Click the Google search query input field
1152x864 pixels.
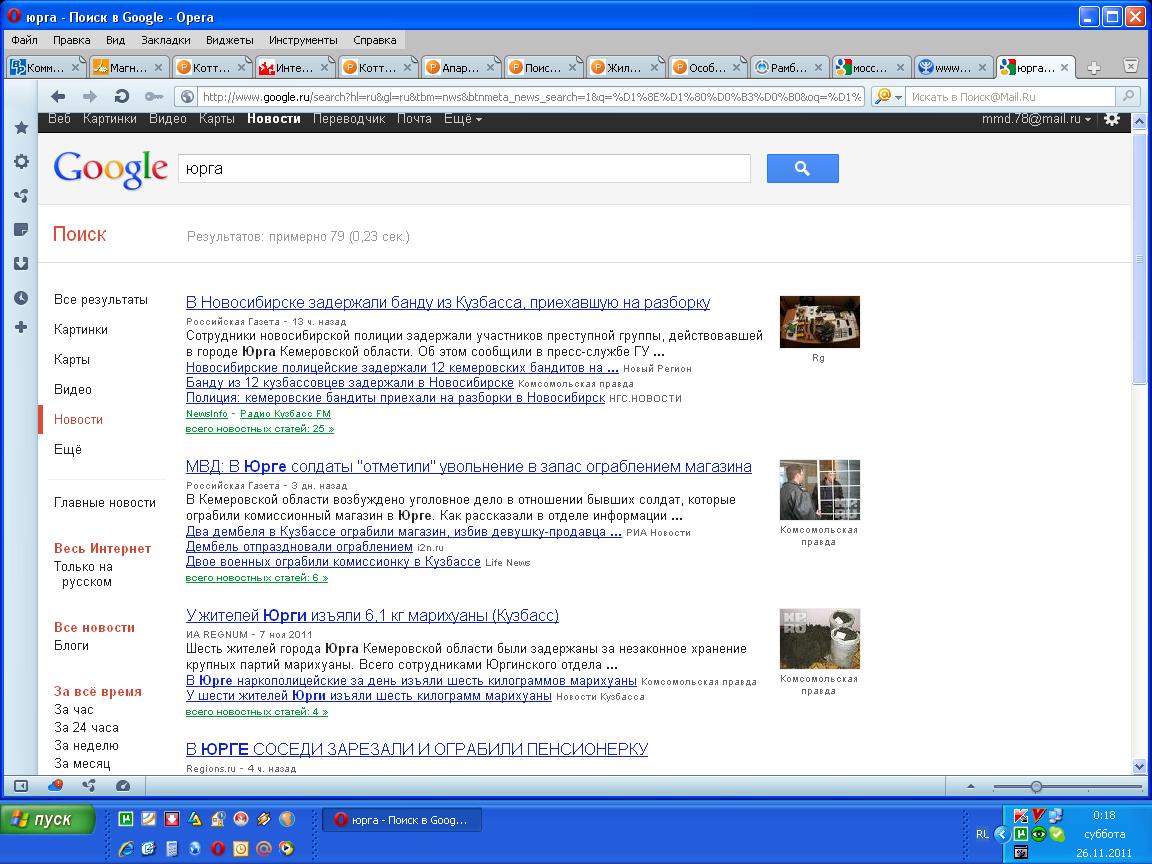[463, 169]
